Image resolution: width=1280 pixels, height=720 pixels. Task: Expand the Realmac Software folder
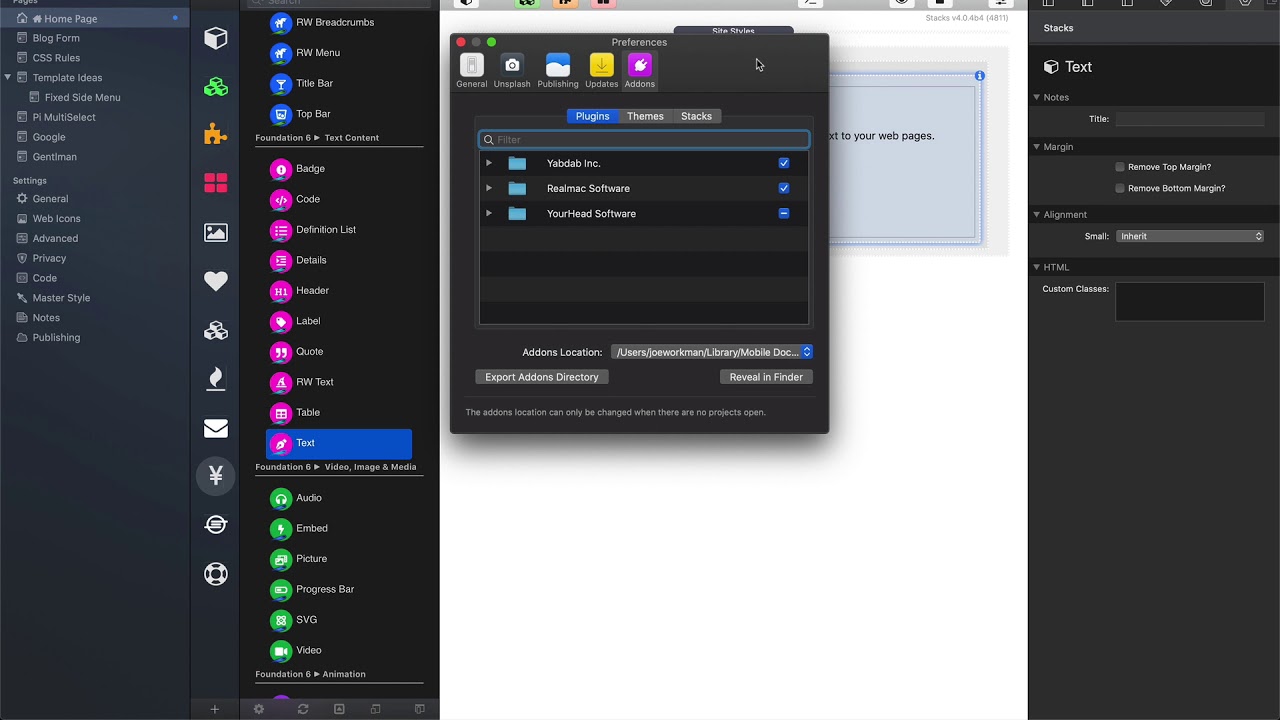[x=489, y=188]
